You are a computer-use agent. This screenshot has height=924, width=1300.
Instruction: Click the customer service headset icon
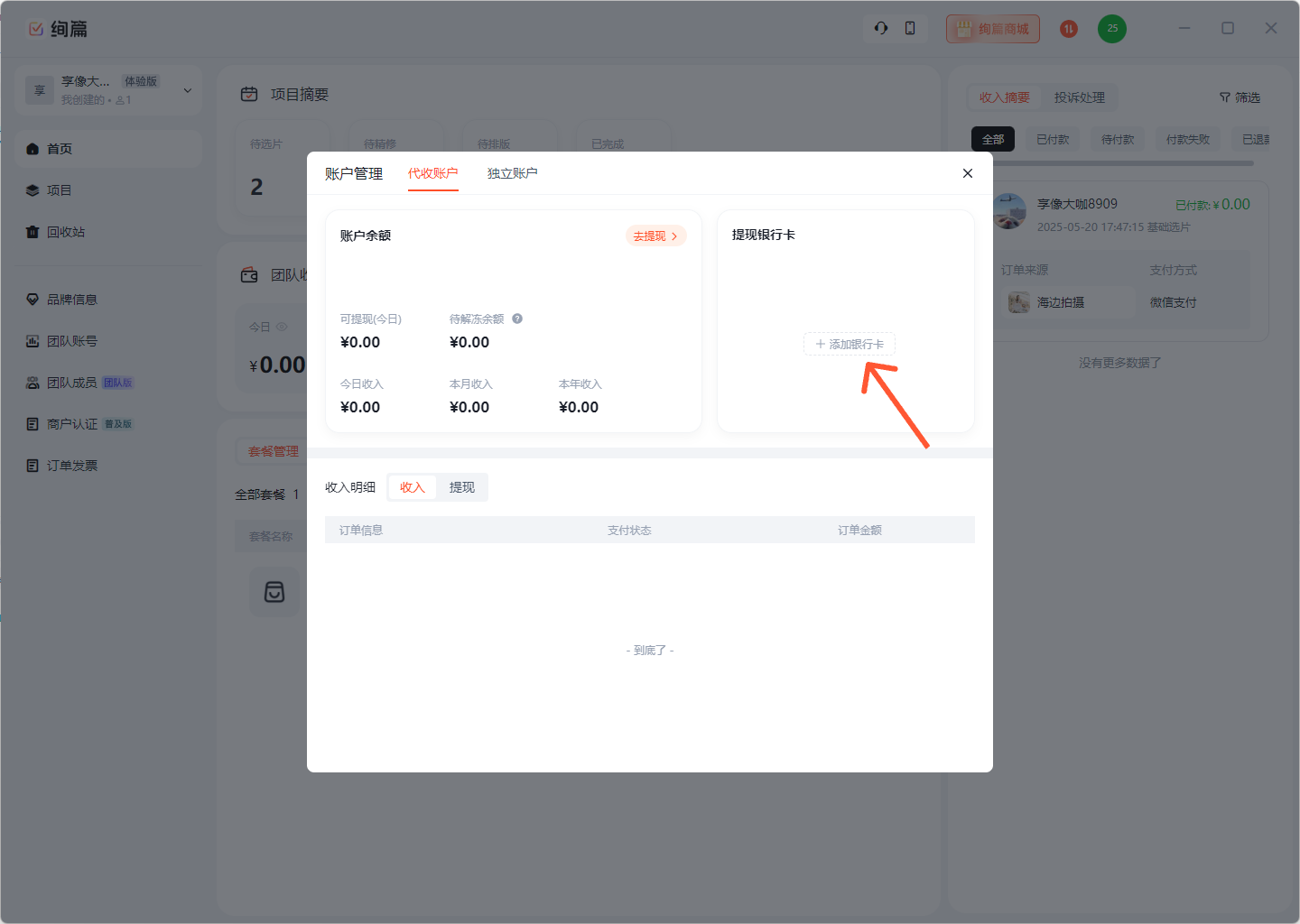coord(881,28)
